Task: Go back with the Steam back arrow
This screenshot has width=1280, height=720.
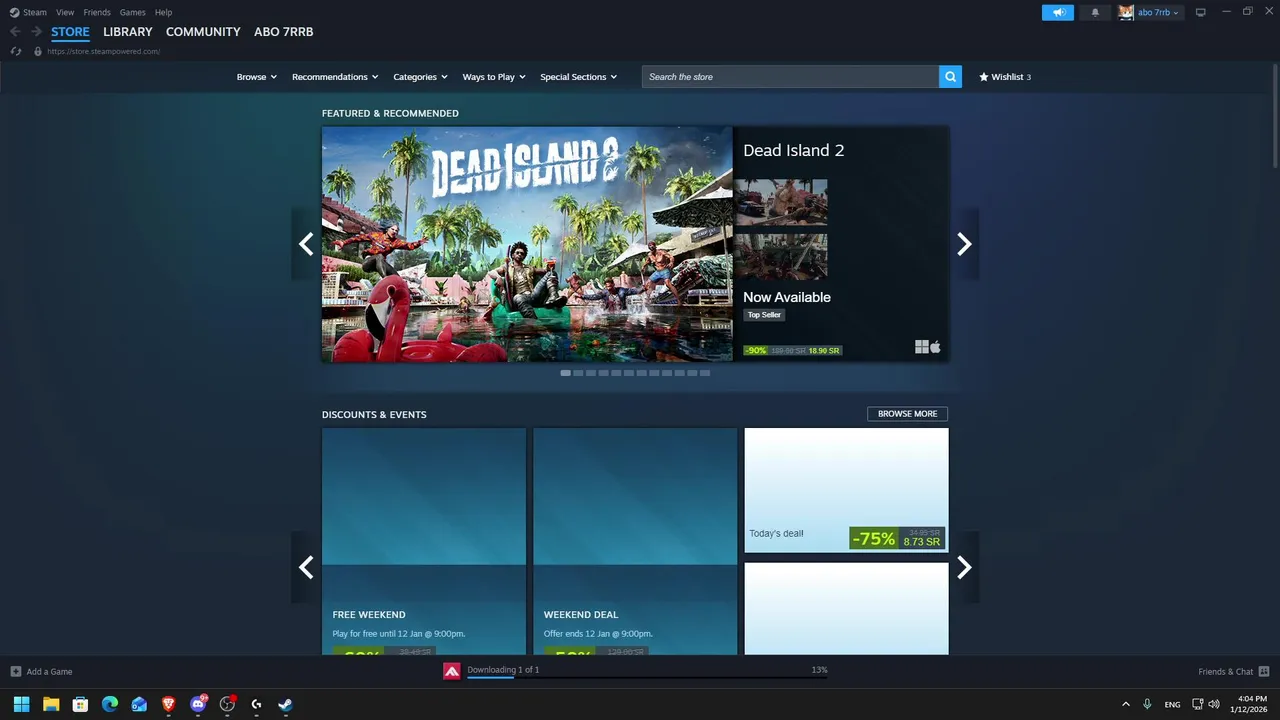Action: point(15,32)
